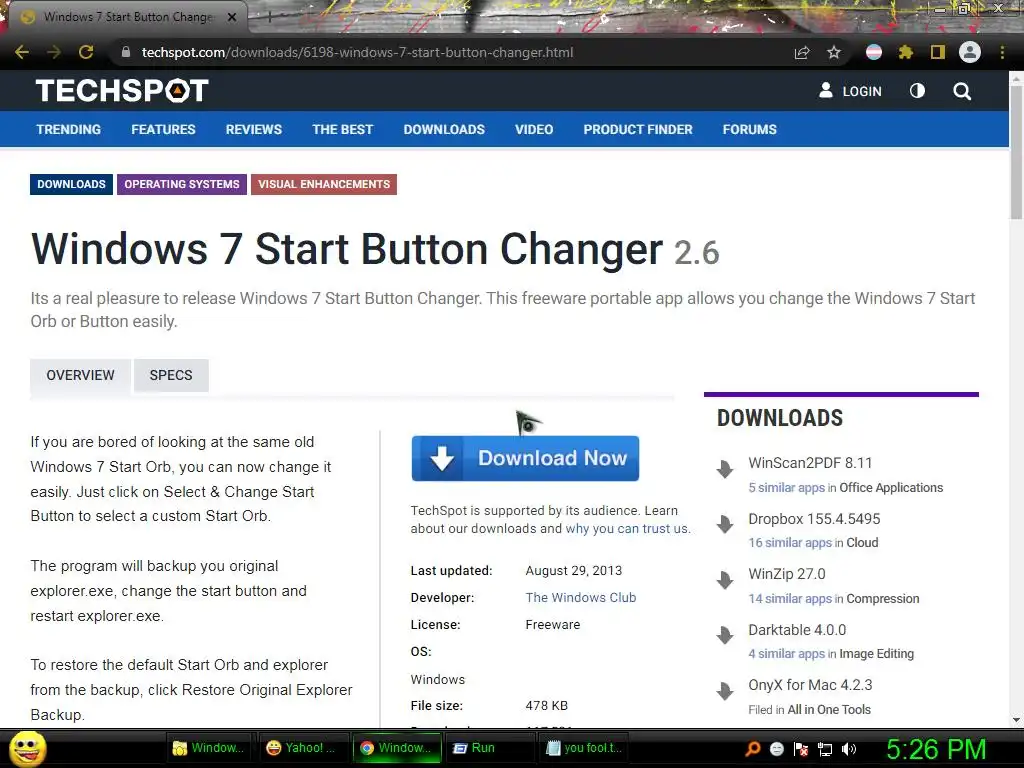The width and height of the screenshot is (1024, 768).
Task: Open the FEATURES nav item
Action: coord(163,129)
